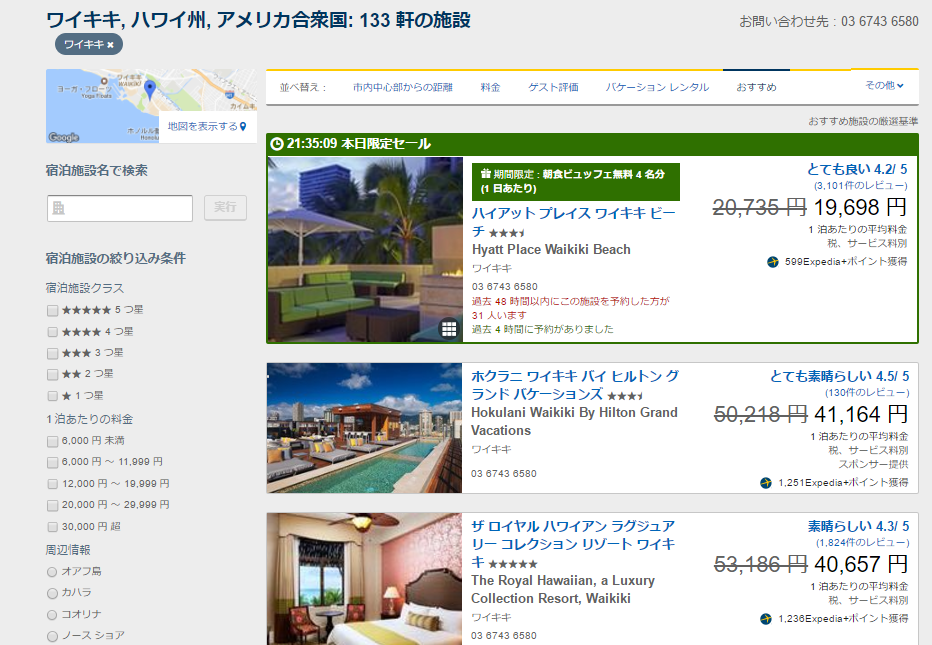The height and width of the screenshot is (645, 932).
Task: Click the 期間限定 朝食ビュッフェ無料 promo banner
Action: (x=576, y=182)
